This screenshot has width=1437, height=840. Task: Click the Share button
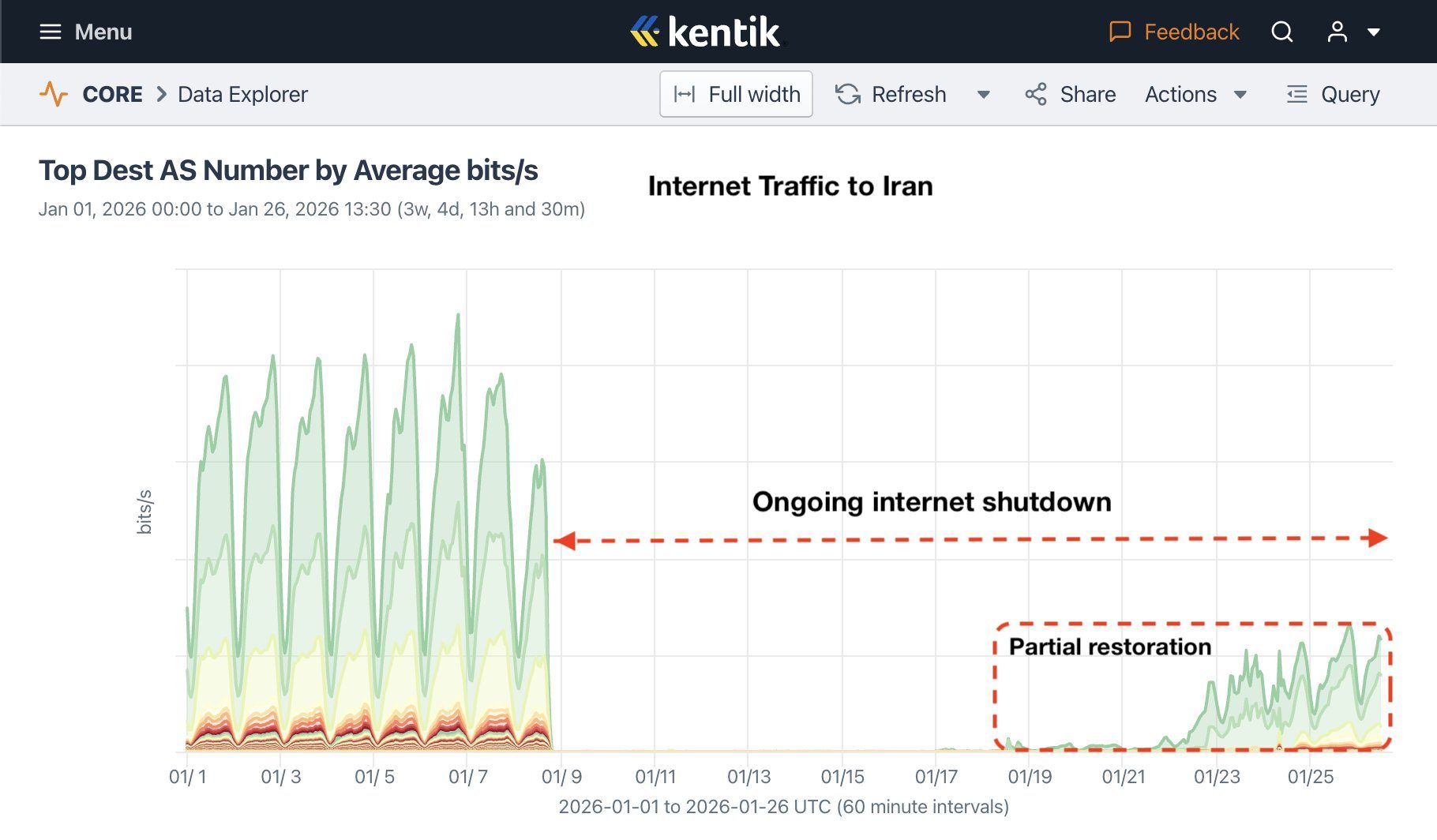coord(1087,94)
